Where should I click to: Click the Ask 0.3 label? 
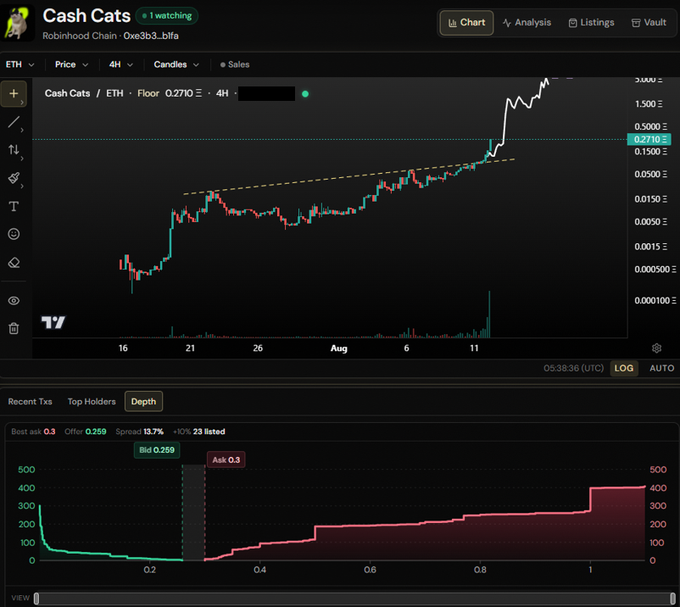226,460
